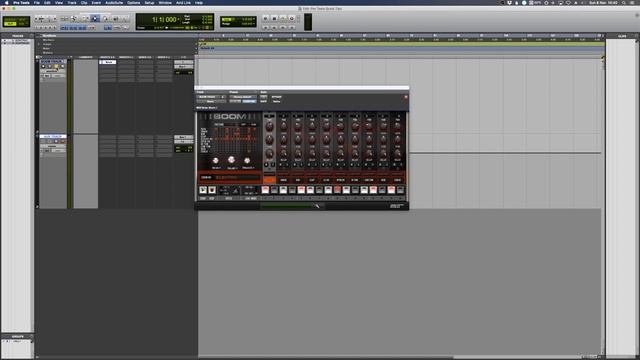Screen dimensions: 640x360
Task: Select the highlighted Grabber tool
Action: [95, 19]
